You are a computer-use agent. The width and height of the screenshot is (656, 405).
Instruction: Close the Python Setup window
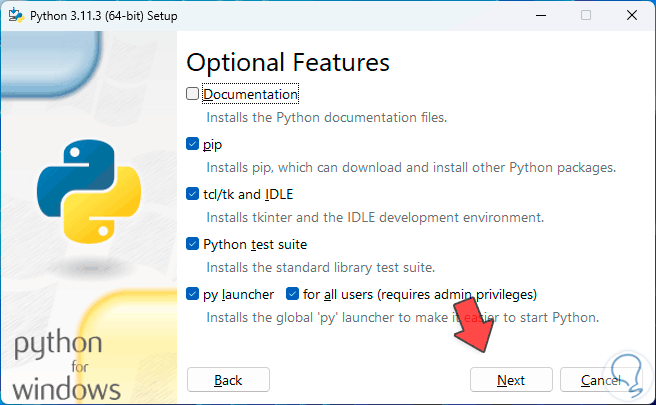632,15
